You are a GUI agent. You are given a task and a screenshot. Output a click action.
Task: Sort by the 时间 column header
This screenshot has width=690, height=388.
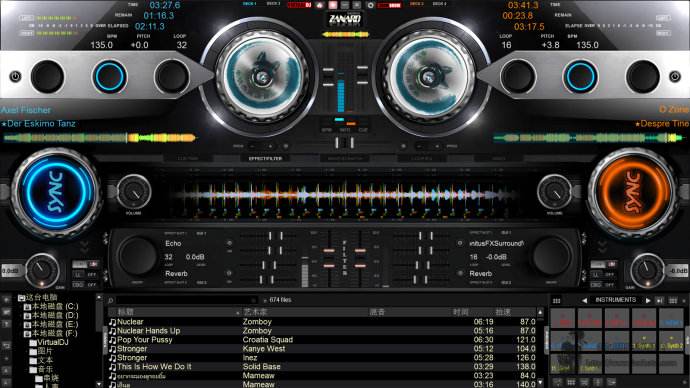pyautogui.click(x=461, y=312)
